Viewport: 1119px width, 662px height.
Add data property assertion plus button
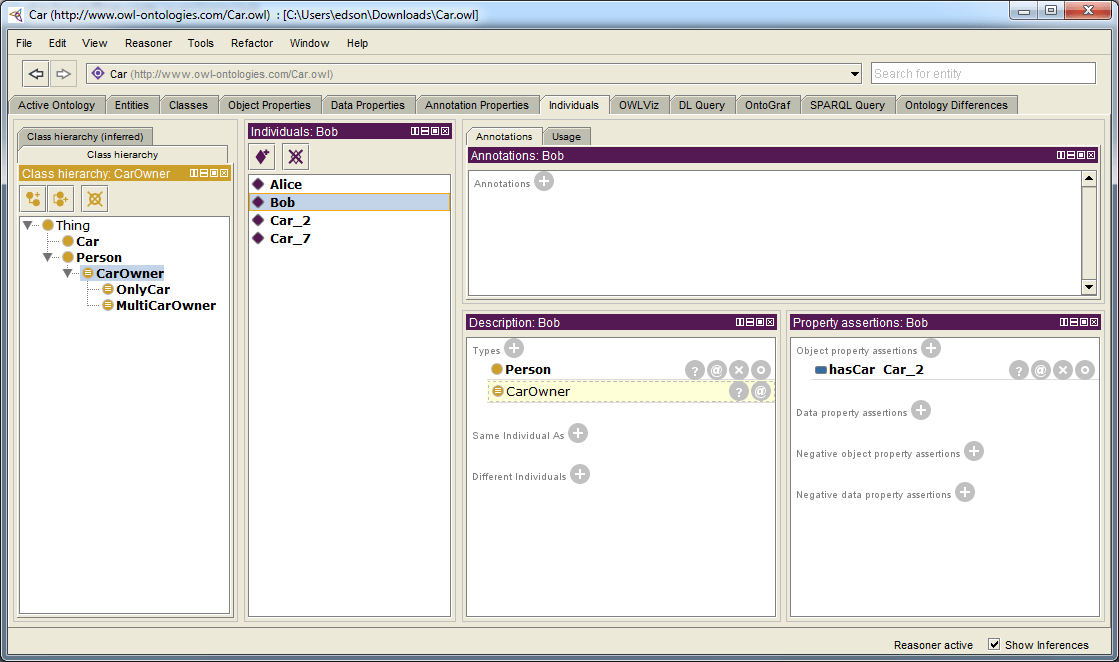pos(921,410)
